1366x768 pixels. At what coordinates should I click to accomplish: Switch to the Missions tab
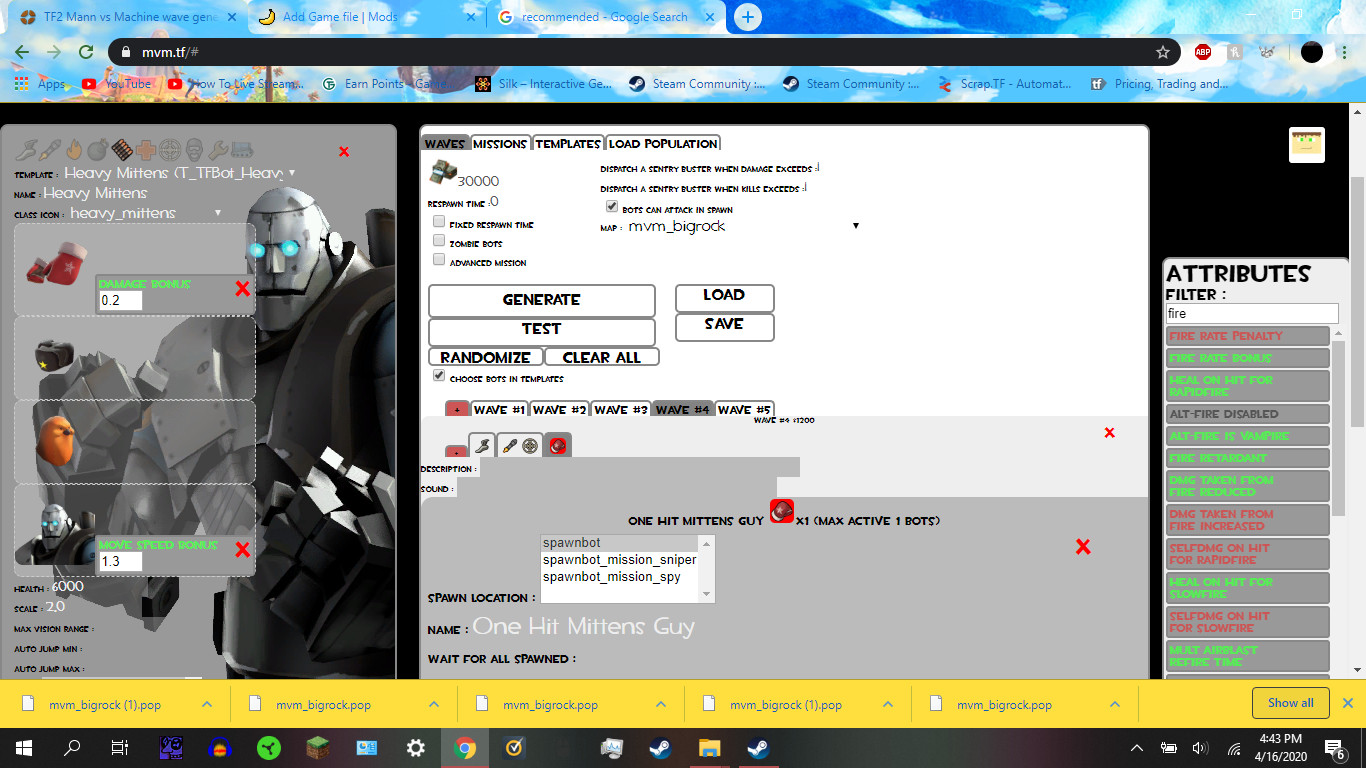[x=499, y=143]
